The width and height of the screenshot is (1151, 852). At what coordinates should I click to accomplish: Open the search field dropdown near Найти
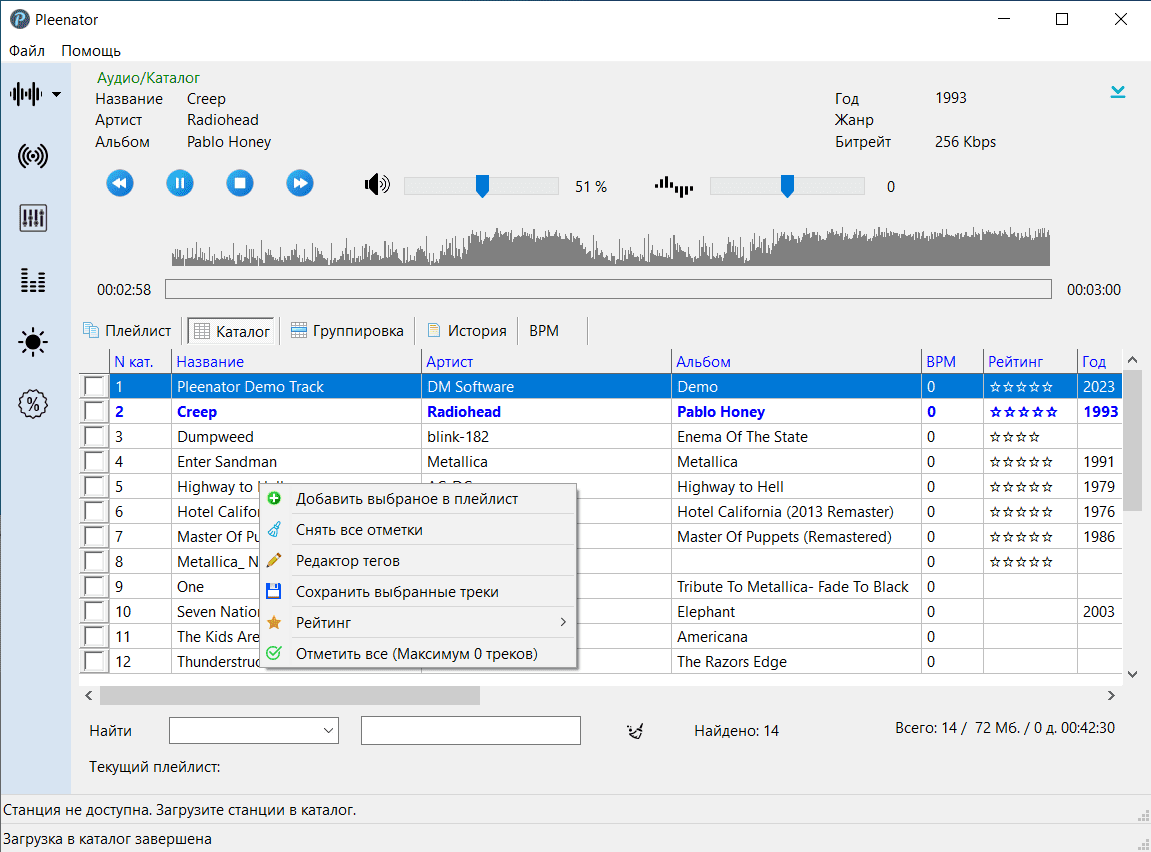pos(329,731)
